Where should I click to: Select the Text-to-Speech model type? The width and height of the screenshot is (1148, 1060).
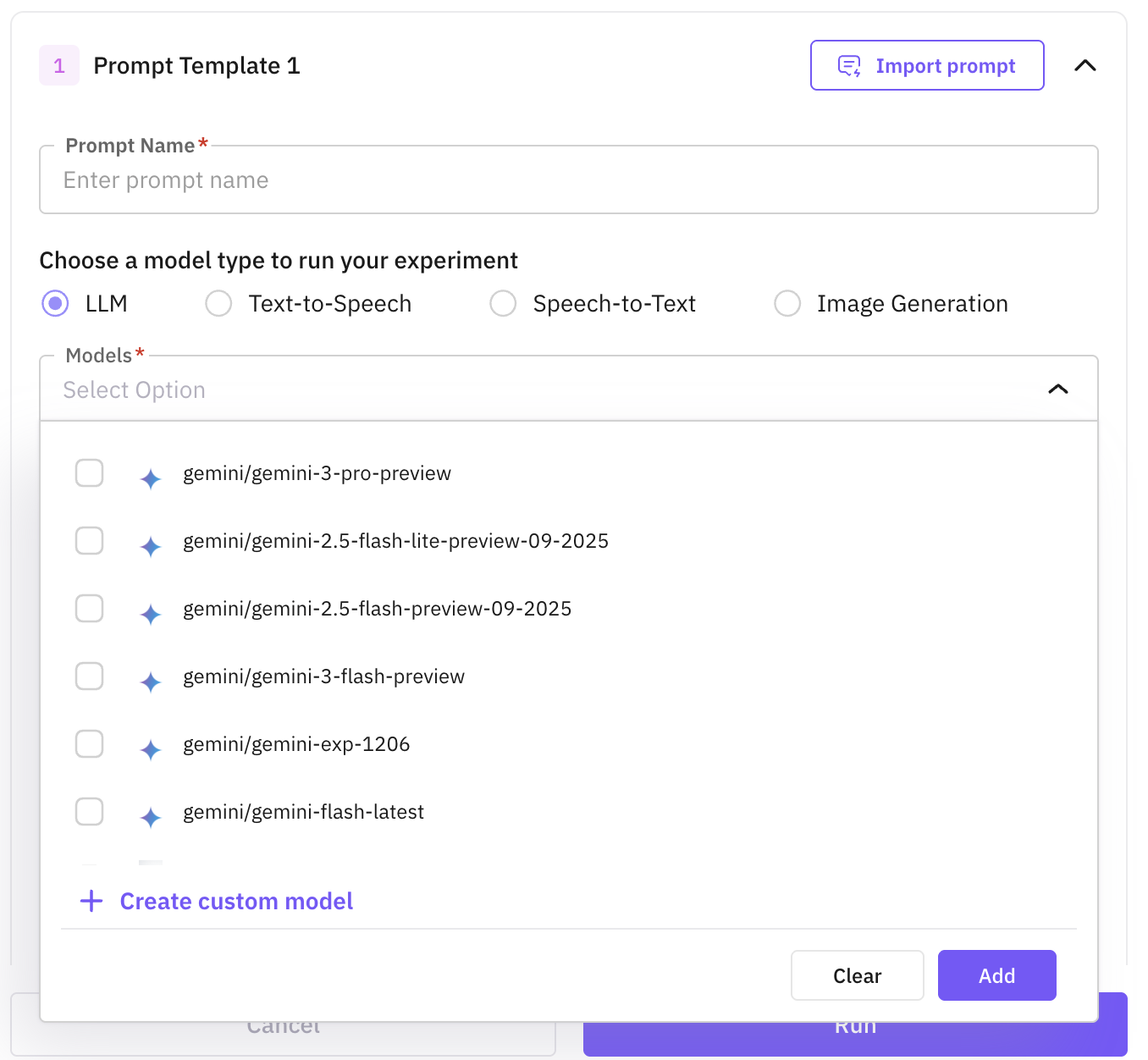219,303
